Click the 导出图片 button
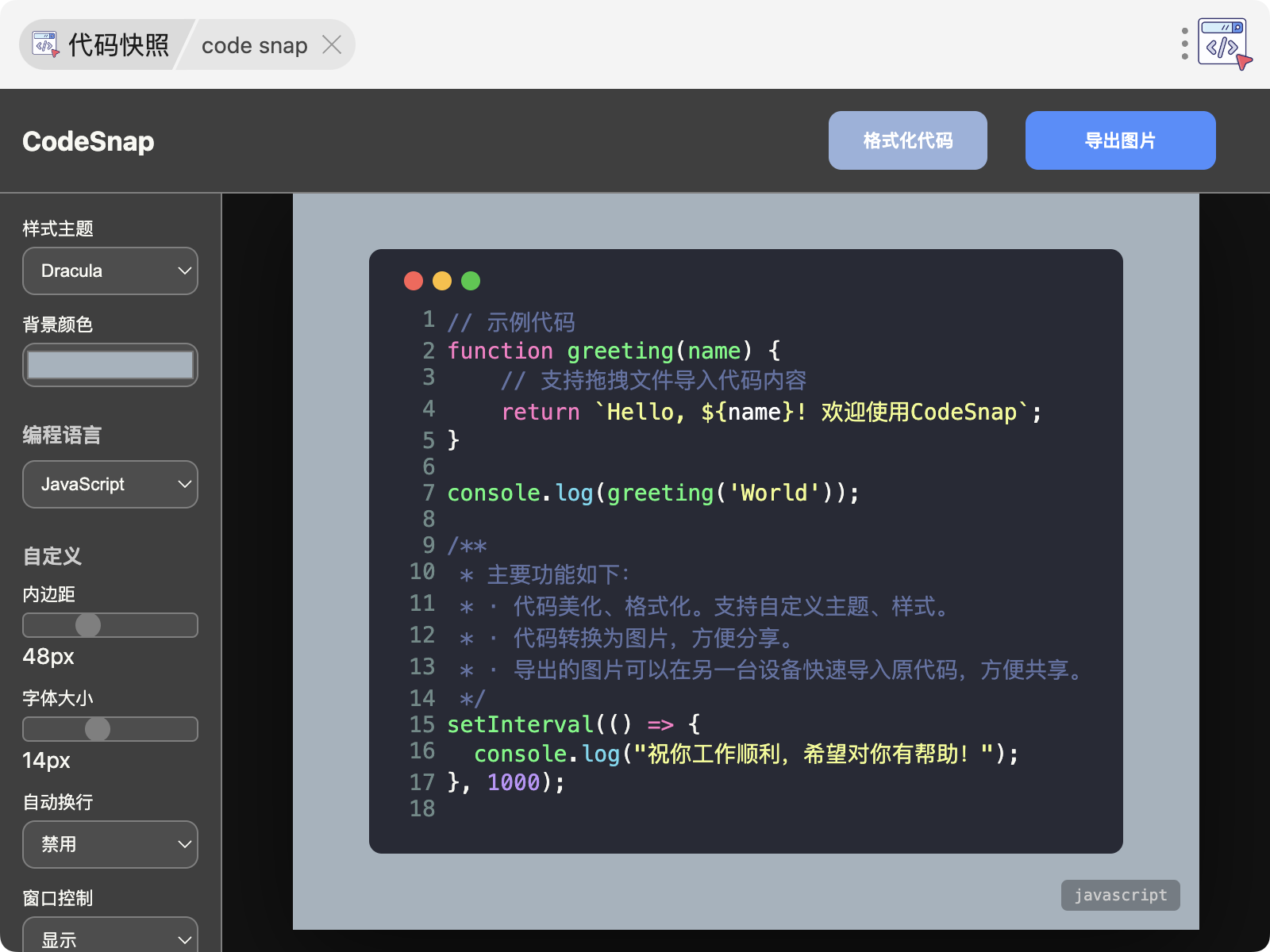The height and width of the screenshot is (952, 1270). point(1121,140)
